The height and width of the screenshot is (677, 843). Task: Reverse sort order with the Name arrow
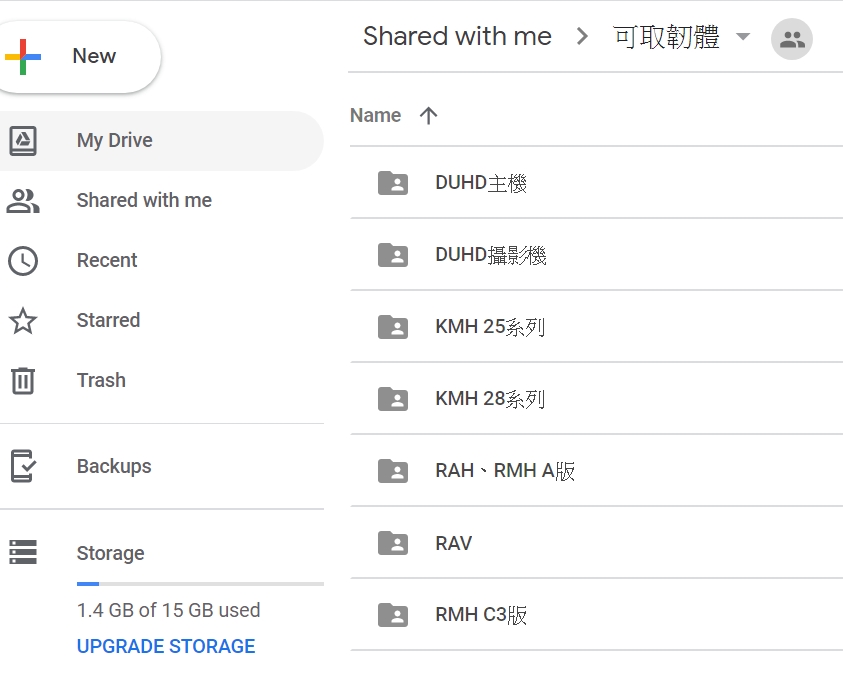(428, 115)
